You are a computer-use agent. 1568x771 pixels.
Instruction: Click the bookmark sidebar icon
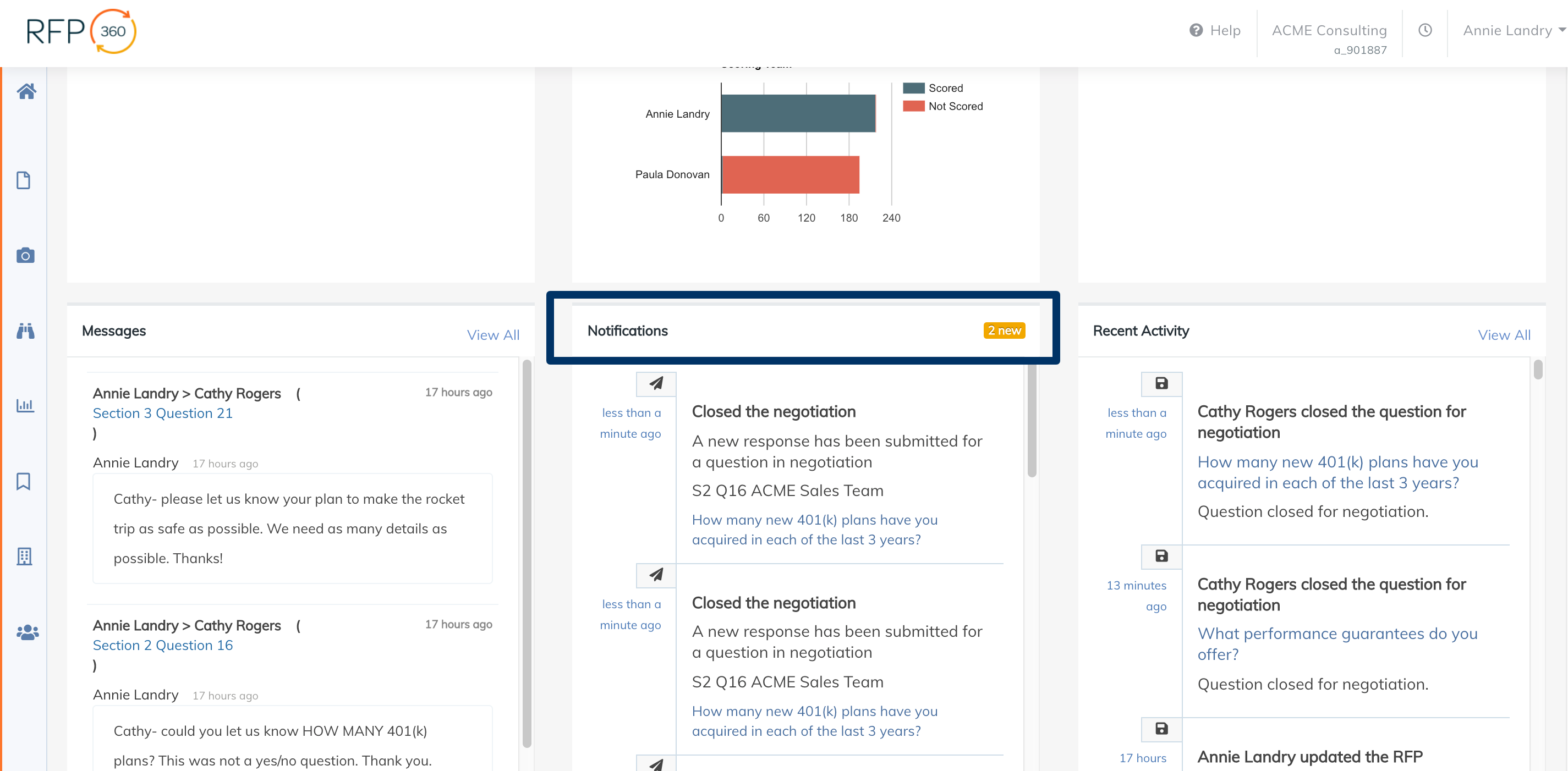pos(24,481)
